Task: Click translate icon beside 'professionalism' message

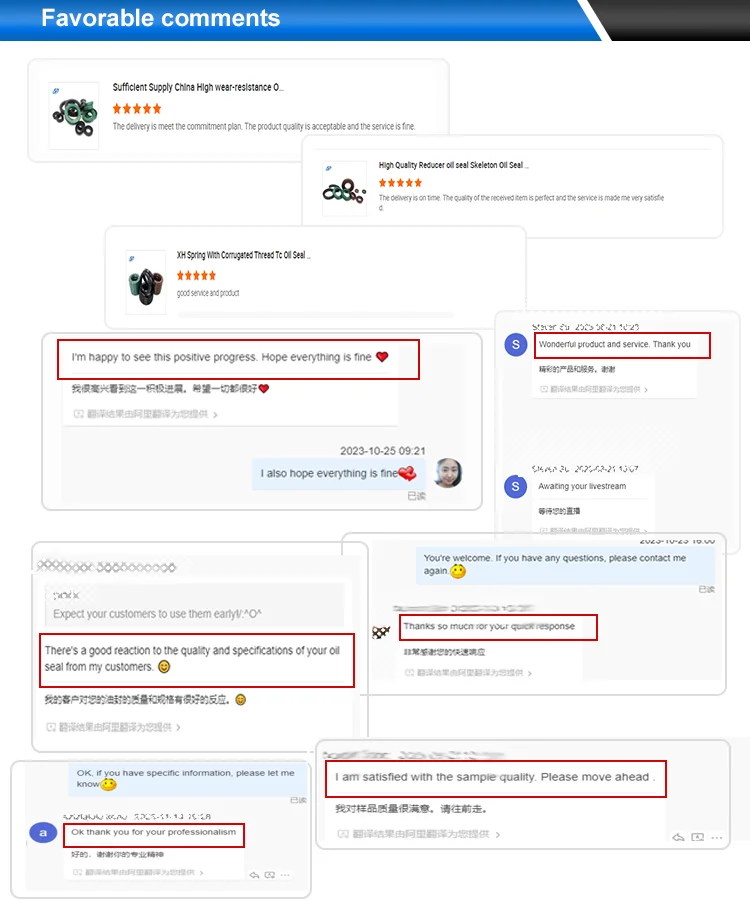Action: [x=269, y=875]
